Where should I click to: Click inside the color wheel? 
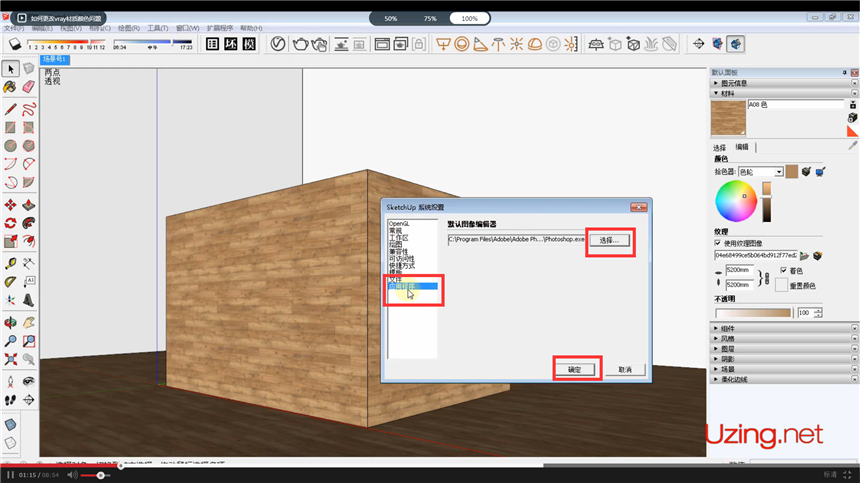tap(735, 203)
